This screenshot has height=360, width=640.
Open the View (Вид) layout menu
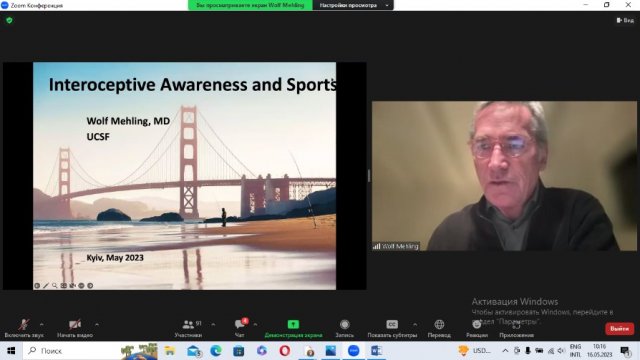625,20
